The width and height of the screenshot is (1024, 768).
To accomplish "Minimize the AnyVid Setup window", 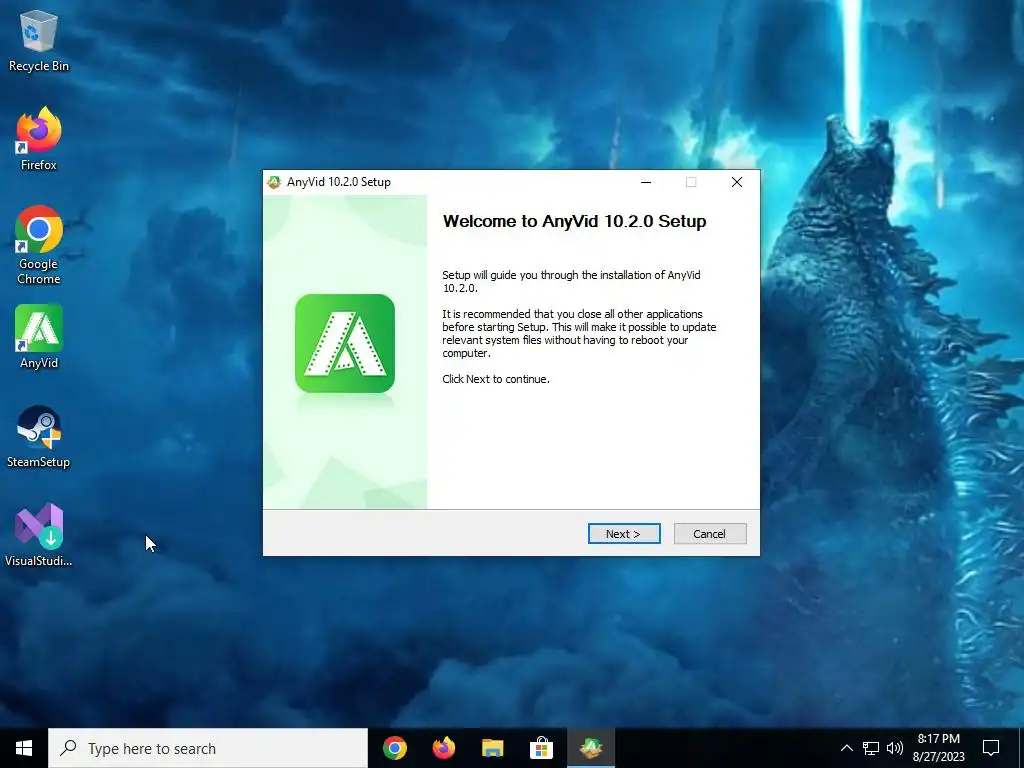I will pyautogui.click(x=646, y=182).
